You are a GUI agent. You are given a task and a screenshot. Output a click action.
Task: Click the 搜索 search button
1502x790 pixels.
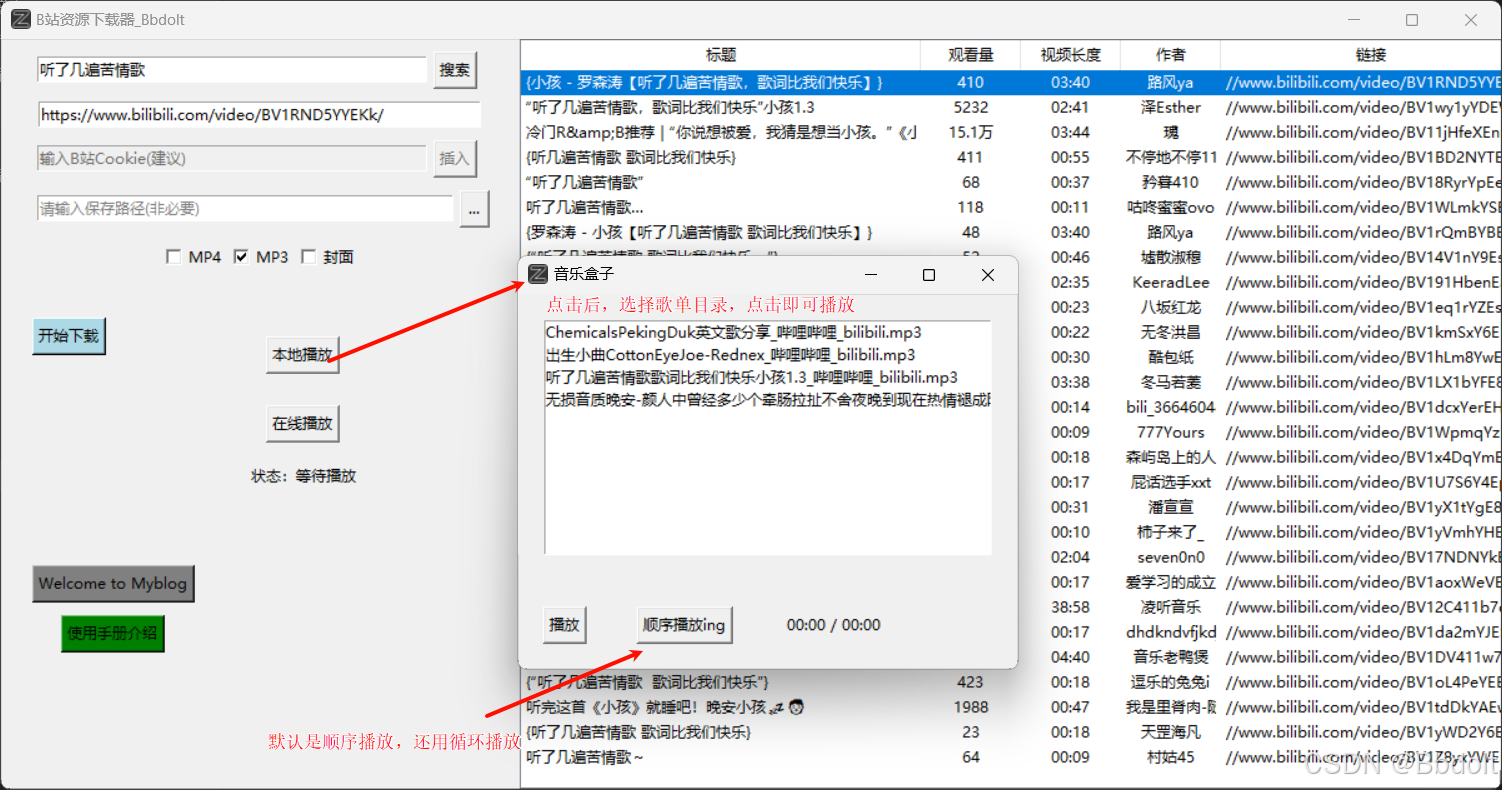455,70
